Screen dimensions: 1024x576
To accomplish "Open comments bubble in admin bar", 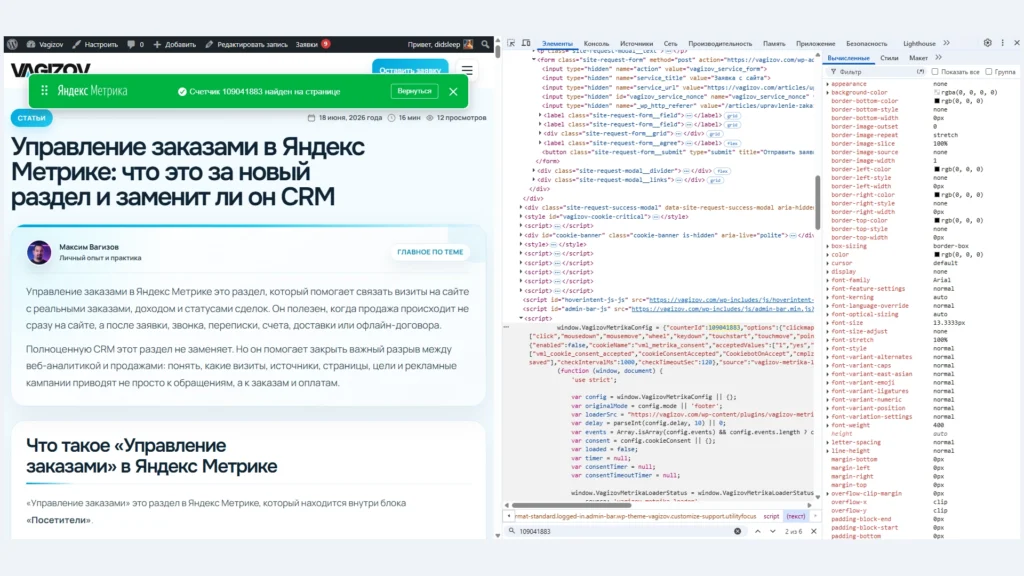I will click(135, 44).
